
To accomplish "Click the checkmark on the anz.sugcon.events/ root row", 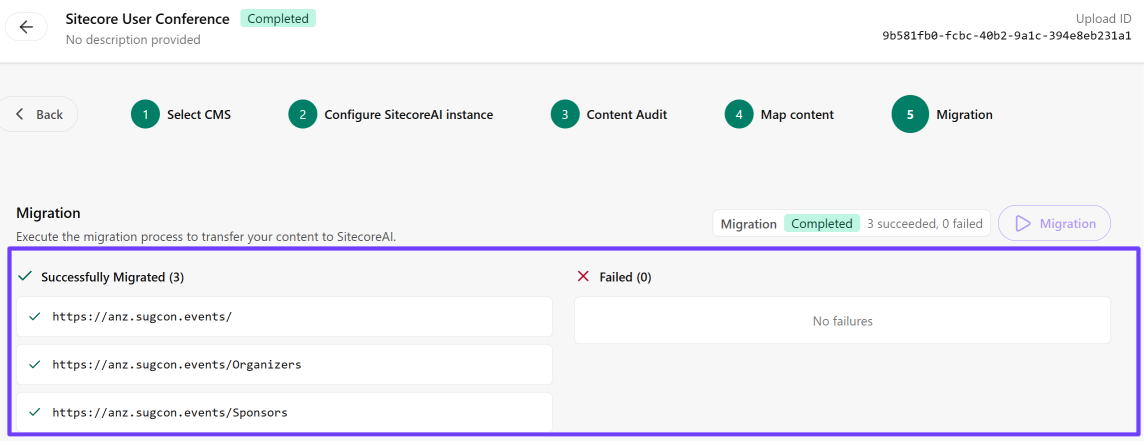I will click(x=34, y=316).
